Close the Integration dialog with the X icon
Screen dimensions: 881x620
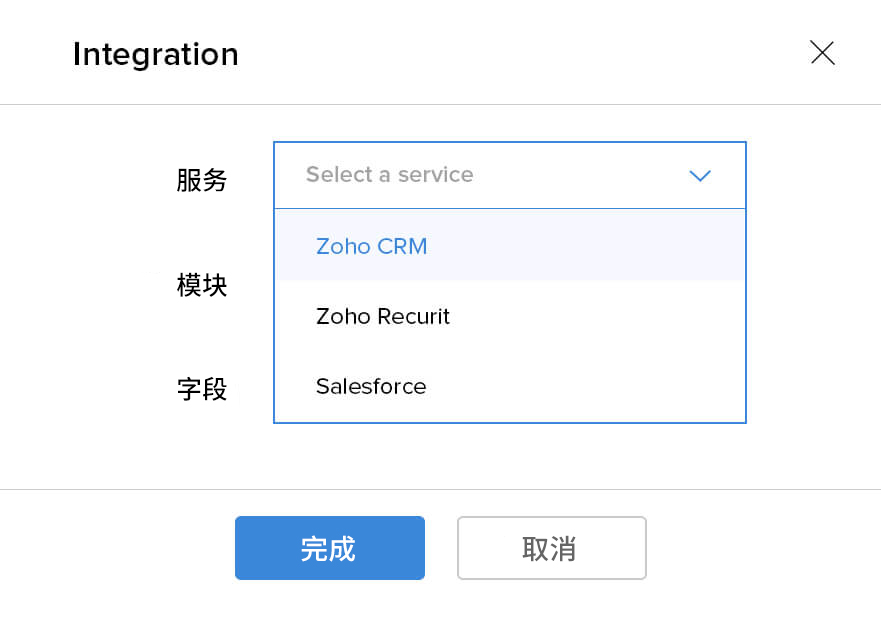[822, 53]
